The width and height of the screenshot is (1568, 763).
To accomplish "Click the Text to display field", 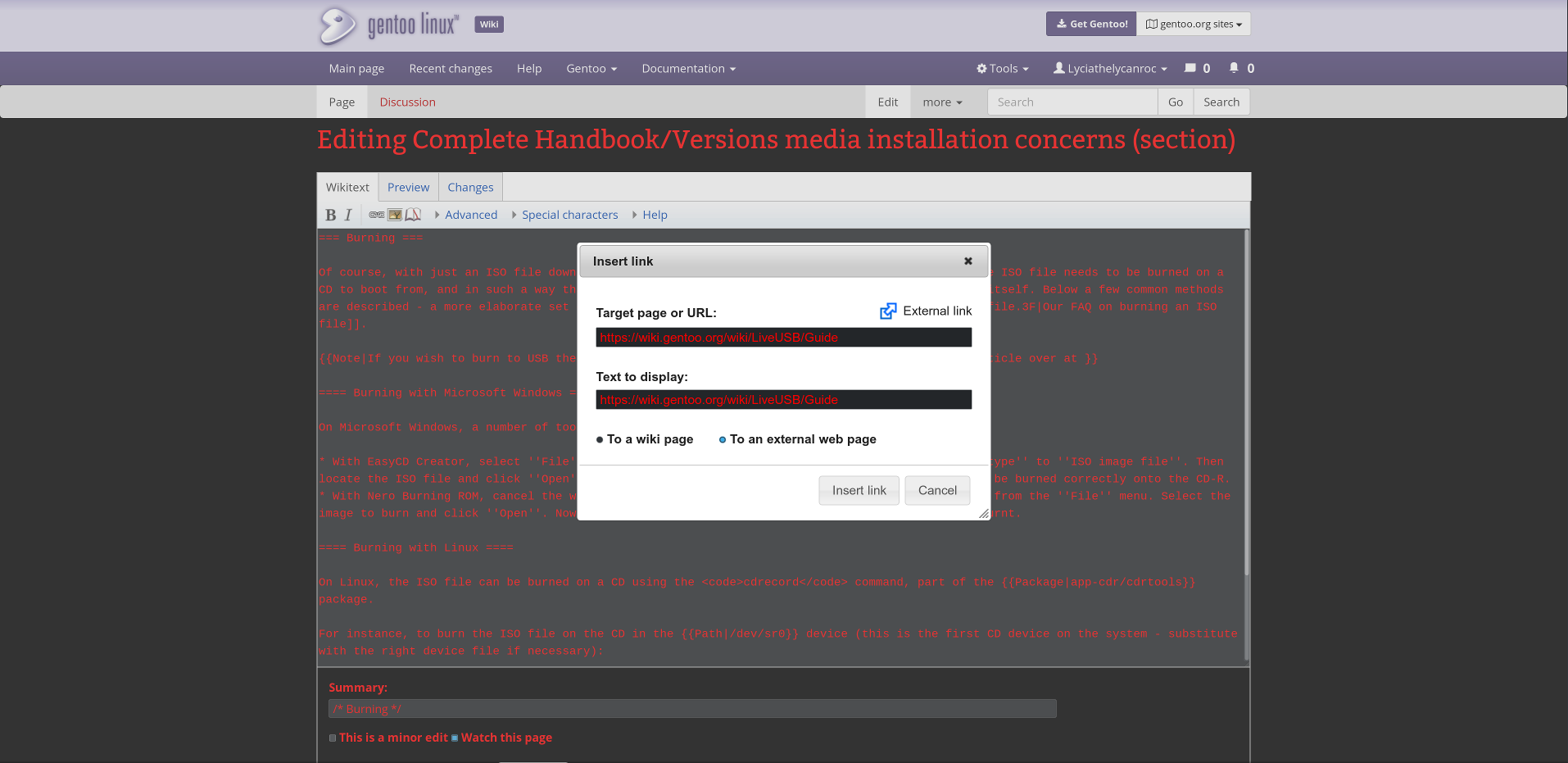I will click(x=784, y=400).
